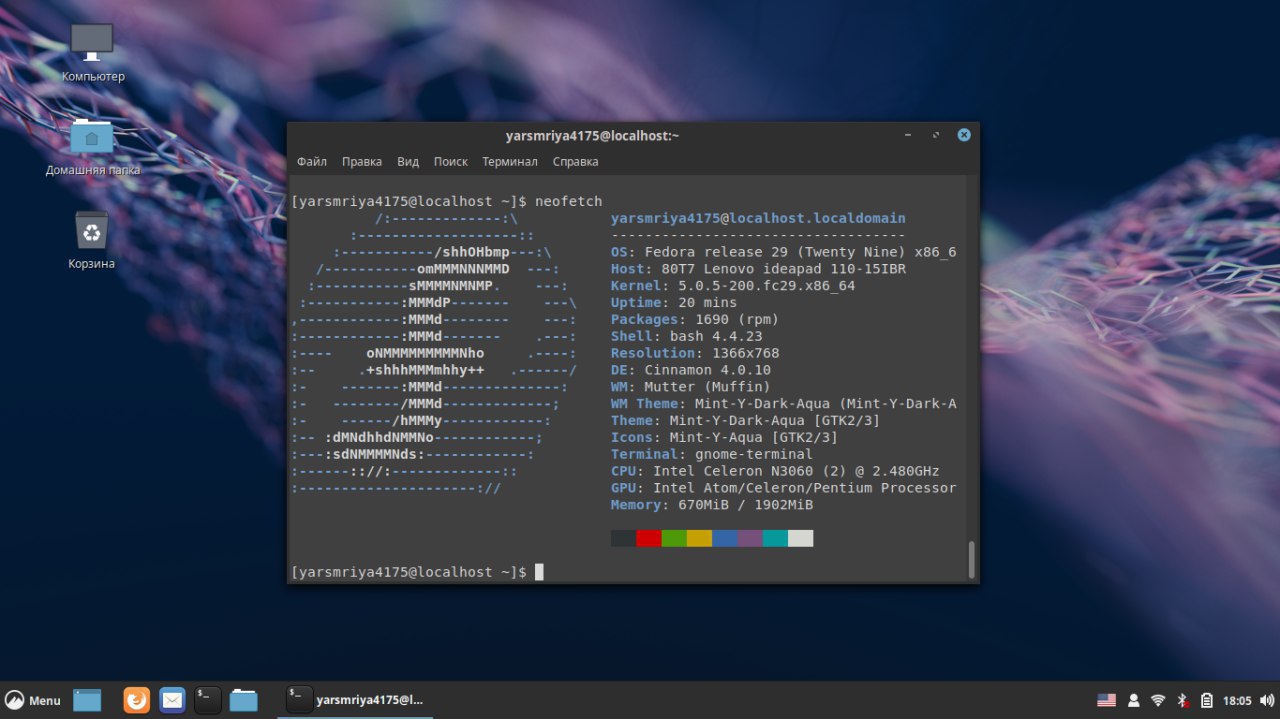Click yarsmriya4175@localhost.localdomain header text

[758, 218]
